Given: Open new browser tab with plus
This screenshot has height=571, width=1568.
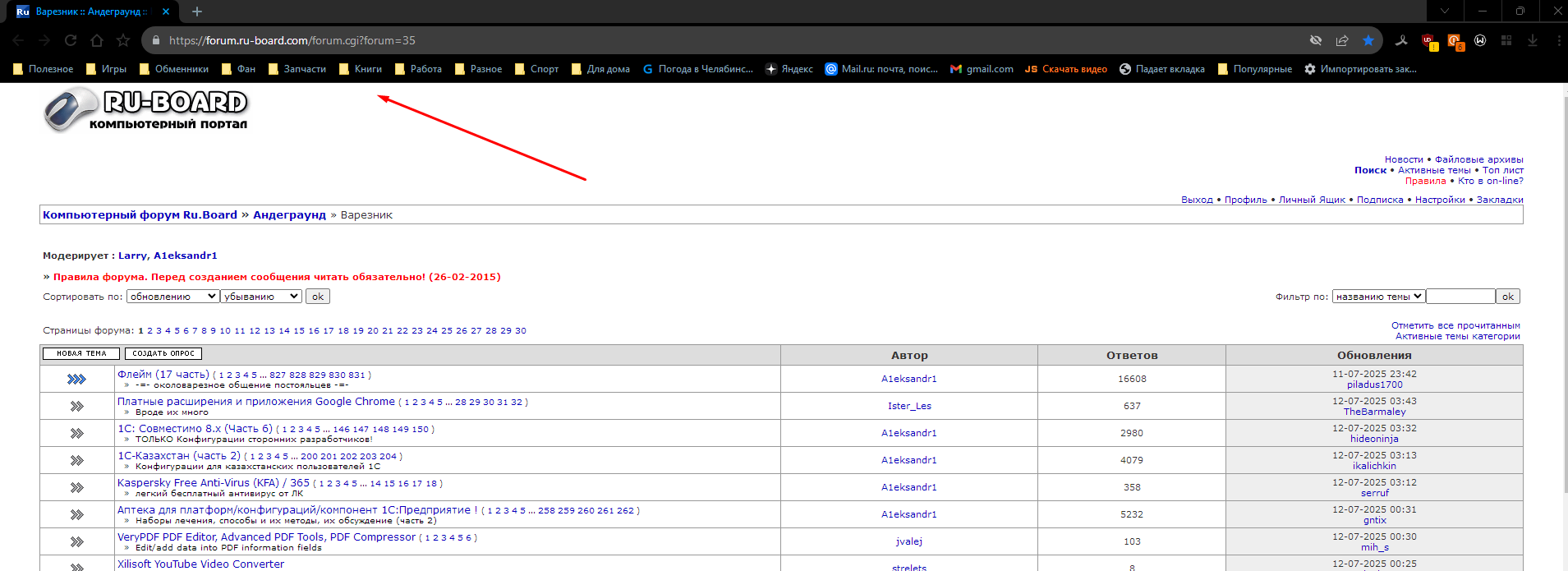Looking at the screenshot, I should click(x=197, y=12).
